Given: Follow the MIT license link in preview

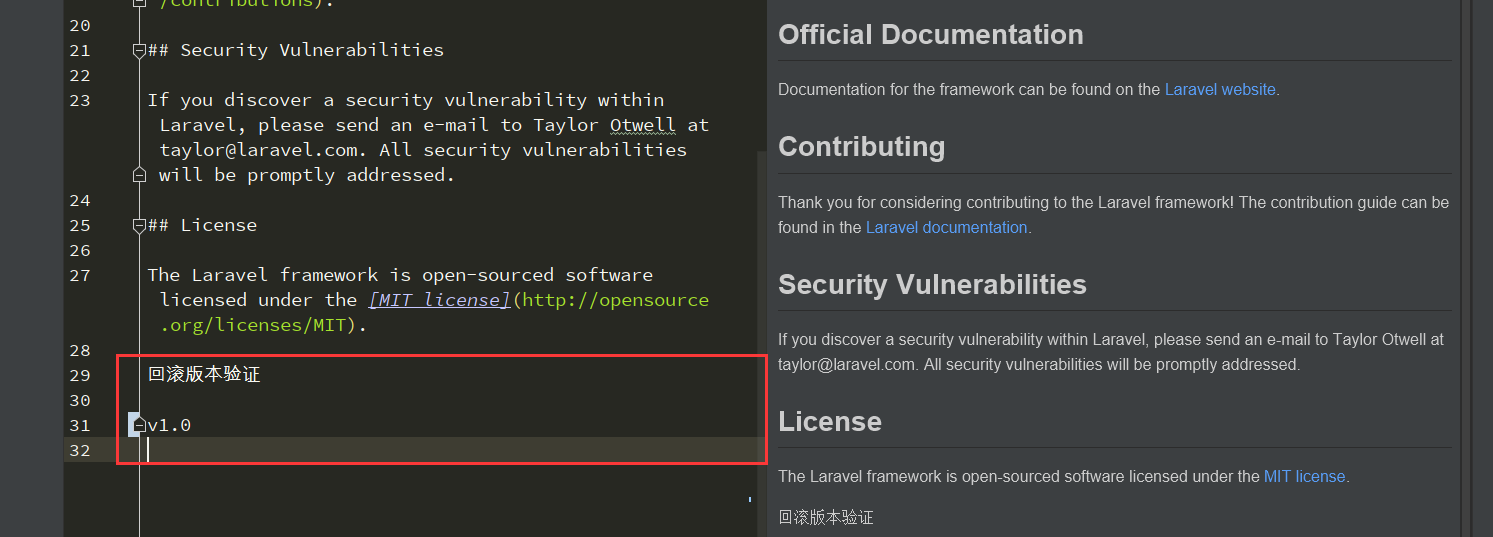Looking at the screenshot, I should coord(1304,476).
